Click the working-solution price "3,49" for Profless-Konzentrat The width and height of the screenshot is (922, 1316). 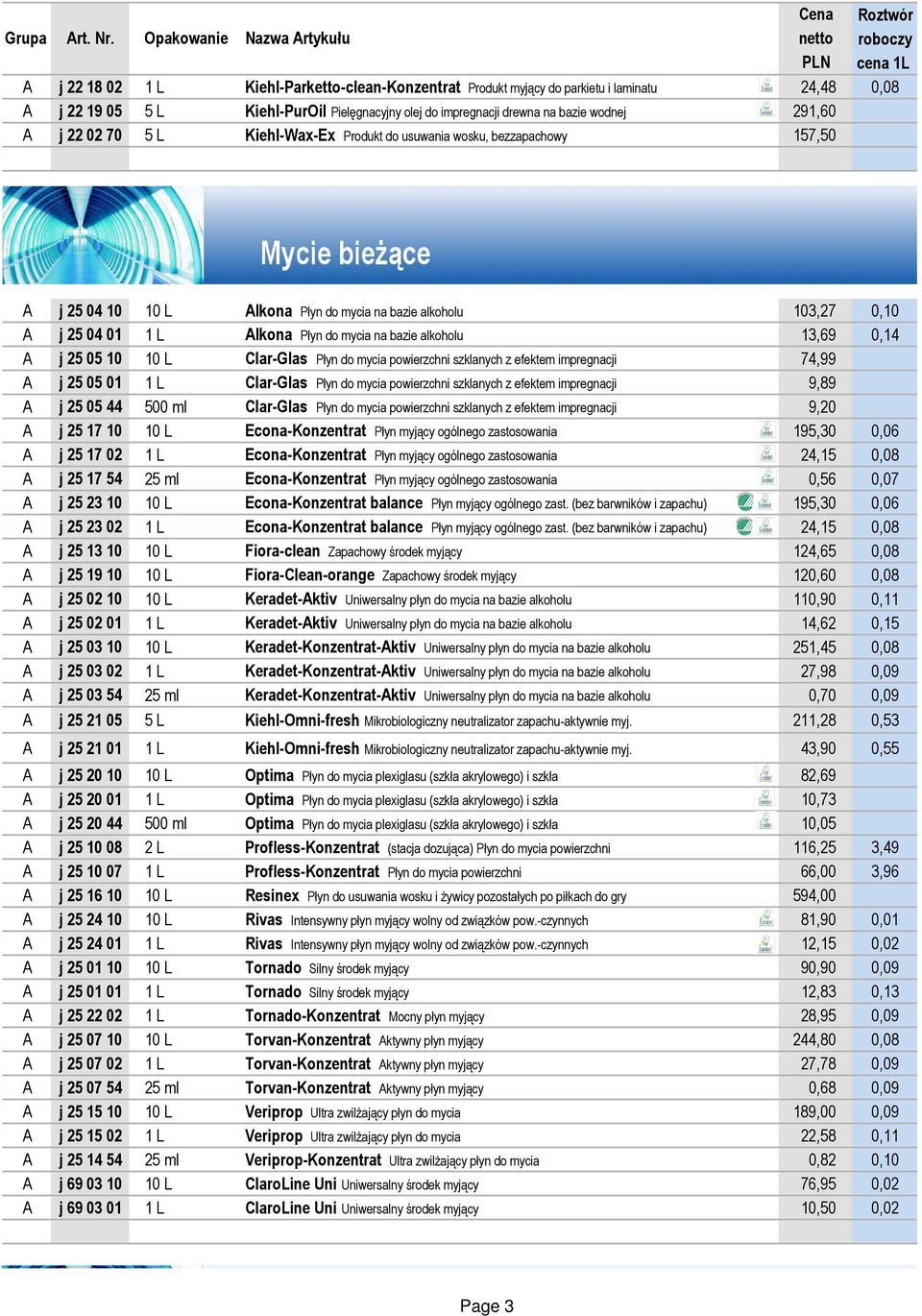point(885,847)
